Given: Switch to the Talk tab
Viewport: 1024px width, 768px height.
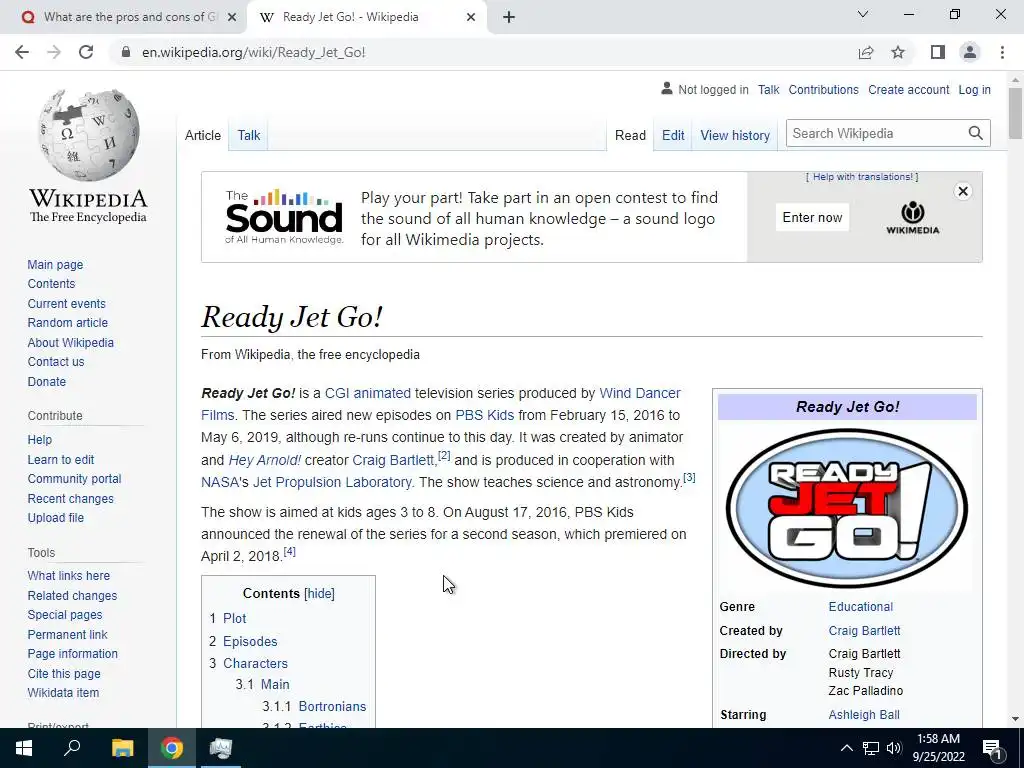Looking at the screenshot, I should (x=249, y=135).
